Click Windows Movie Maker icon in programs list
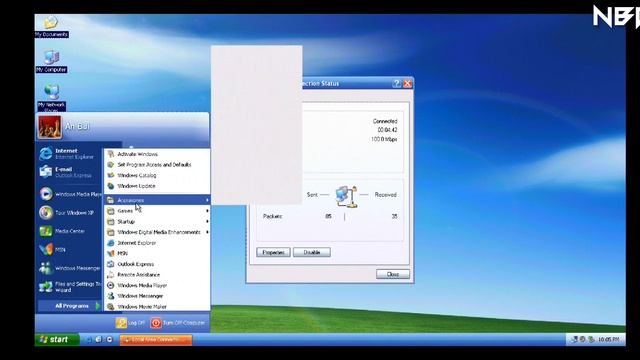Viewport: 640px width, 360px height. (111, 307)
